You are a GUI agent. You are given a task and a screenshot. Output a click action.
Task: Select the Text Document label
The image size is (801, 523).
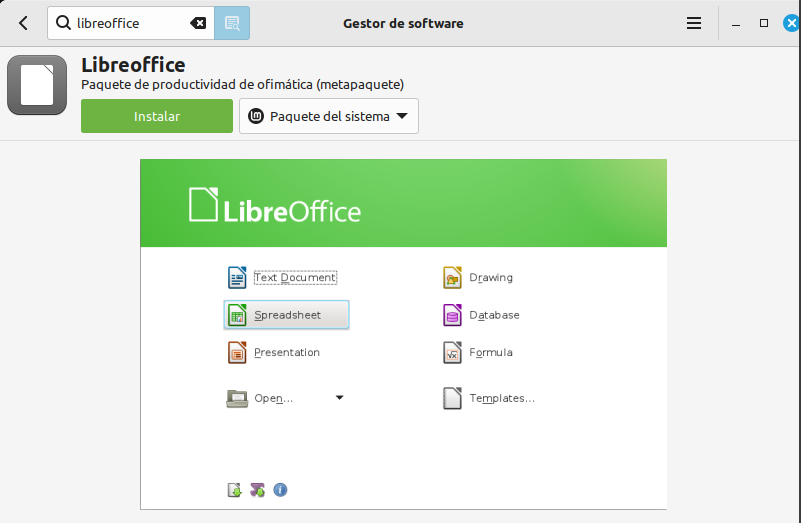click(x=295, y=277)
